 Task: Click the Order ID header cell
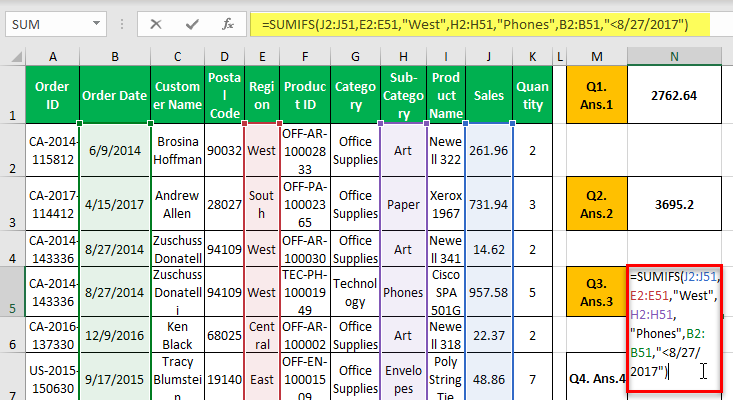53,95
